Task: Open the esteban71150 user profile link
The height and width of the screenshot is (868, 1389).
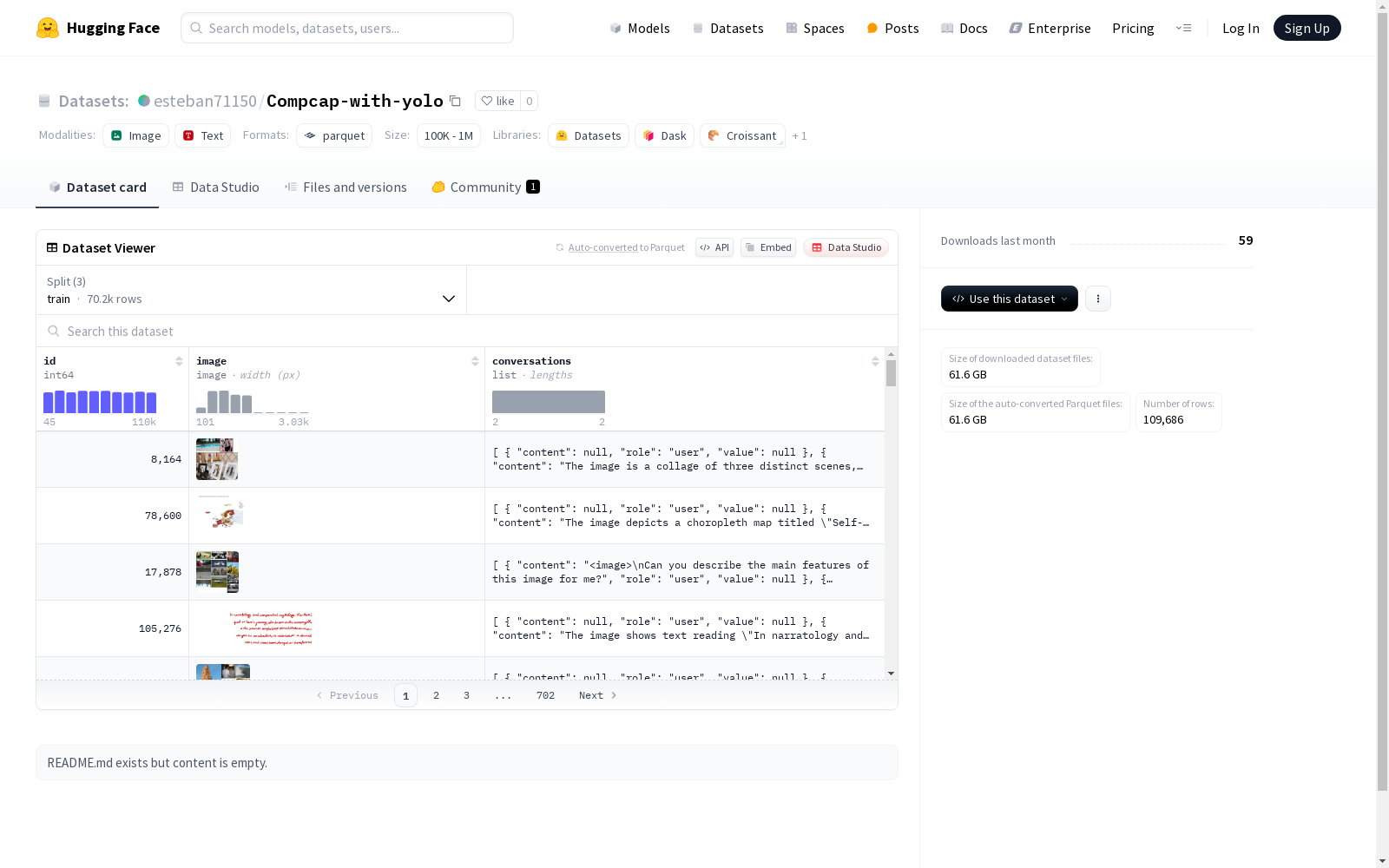Action: pos(205,101)
